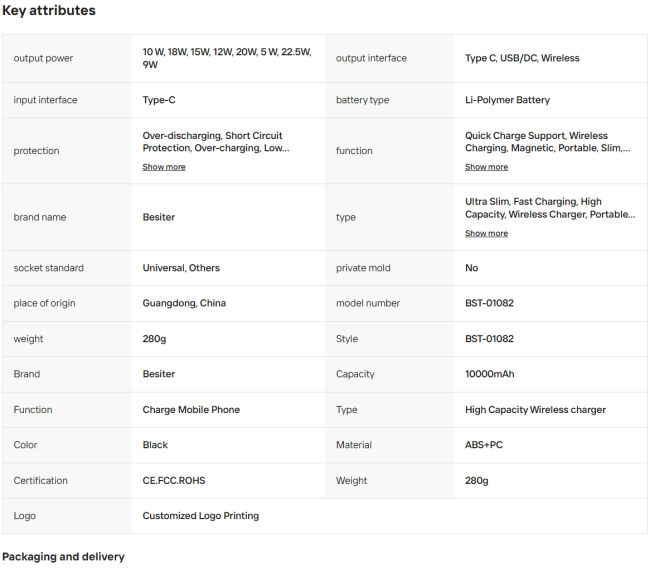Click the 10000mAh Capacity value
The height and width of the screenshot is (571, 650).
[490, 374]
